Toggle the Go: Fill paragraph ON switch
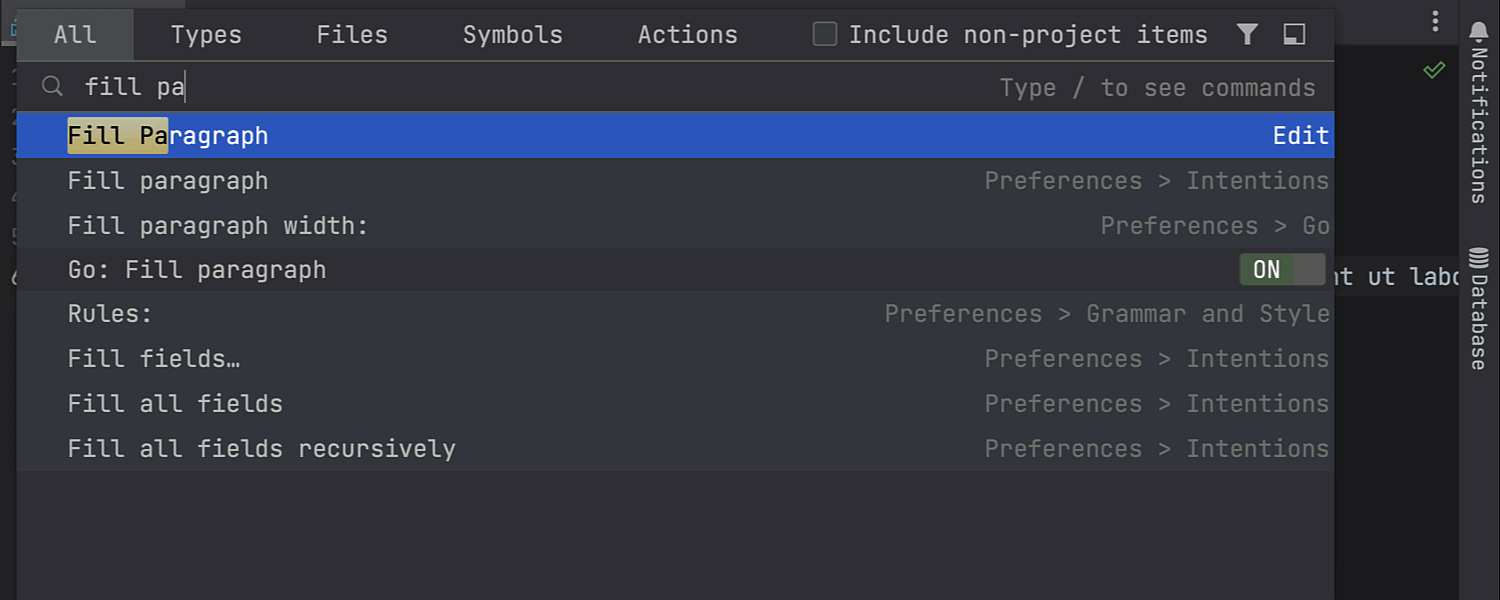Image resolution: width=1500 pixels, height=600 pixels. [x=1281, y=270]
